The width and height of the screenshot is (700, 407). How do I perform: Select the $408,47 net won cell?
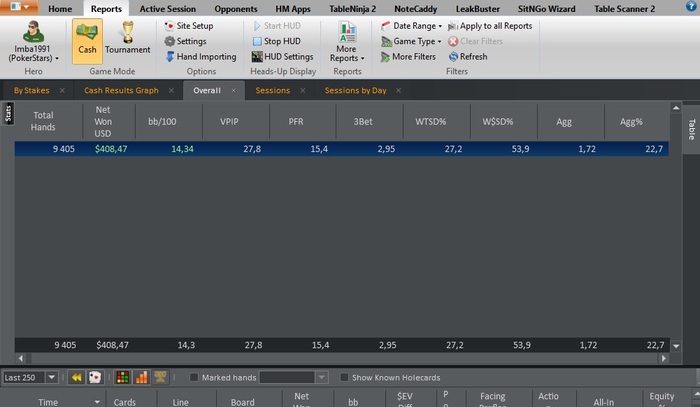coord(111,149)
